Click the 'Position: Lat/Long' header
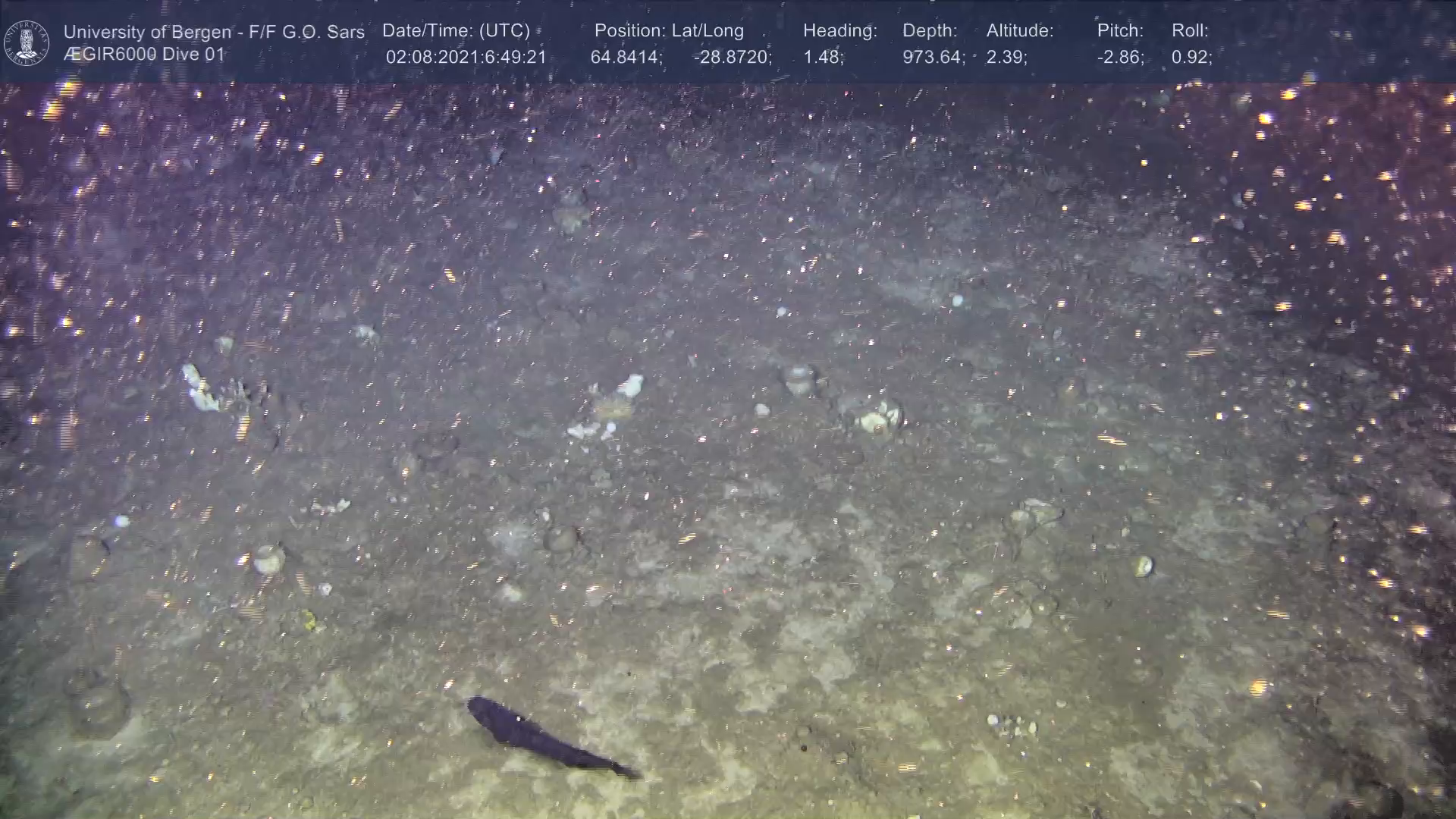 click(669, 31)
